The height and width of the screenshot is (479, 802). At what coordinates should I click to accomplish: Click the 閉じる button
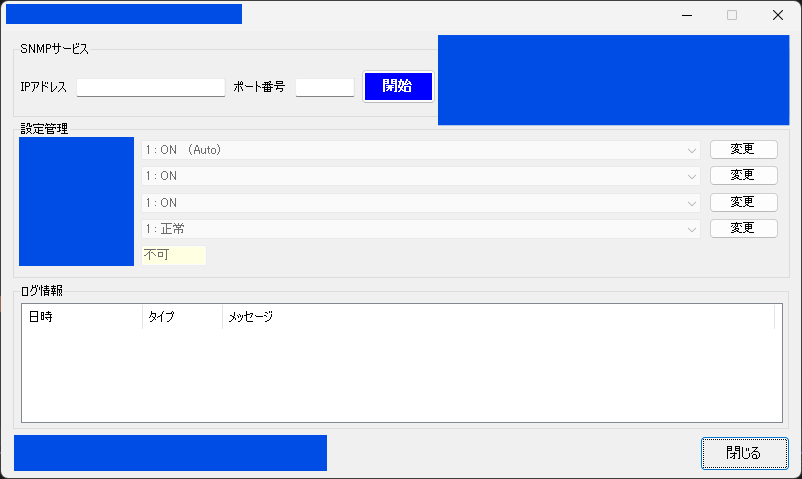point(744,453)
